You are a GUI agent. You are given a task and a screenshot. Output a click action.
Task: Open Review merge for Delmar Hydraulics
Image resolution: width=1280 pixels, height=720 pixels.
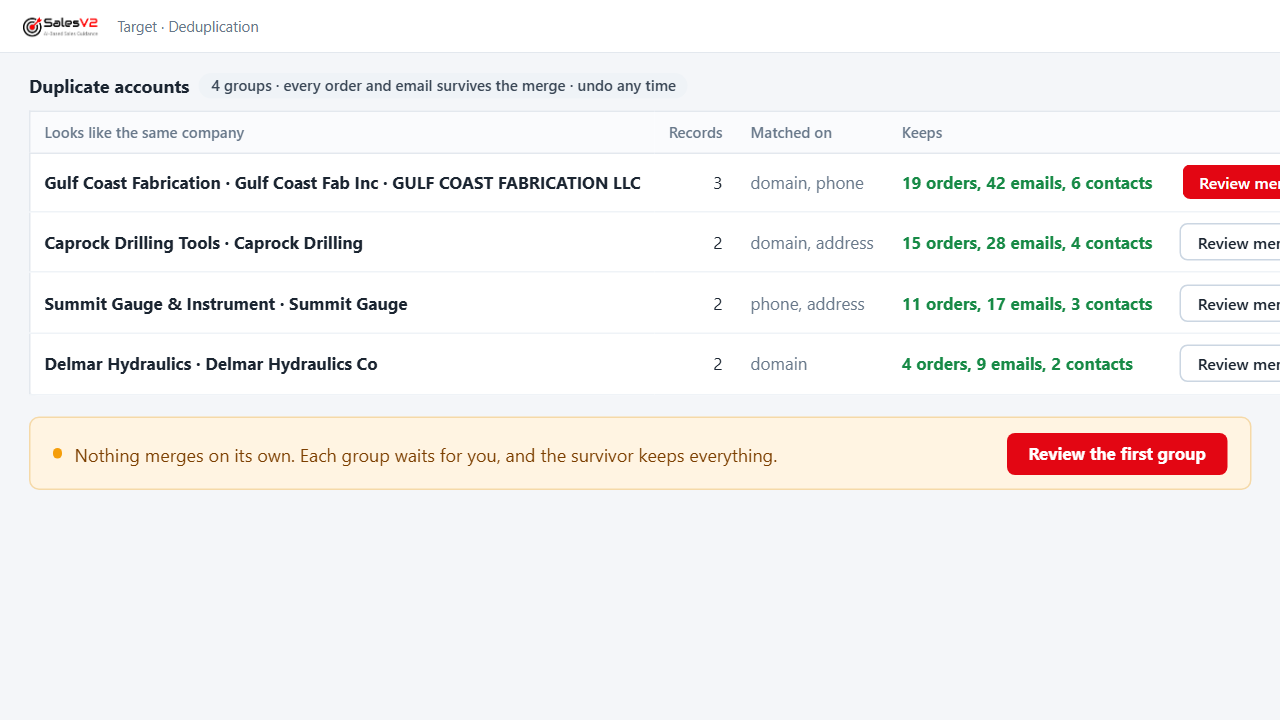tap(1231, 364)
